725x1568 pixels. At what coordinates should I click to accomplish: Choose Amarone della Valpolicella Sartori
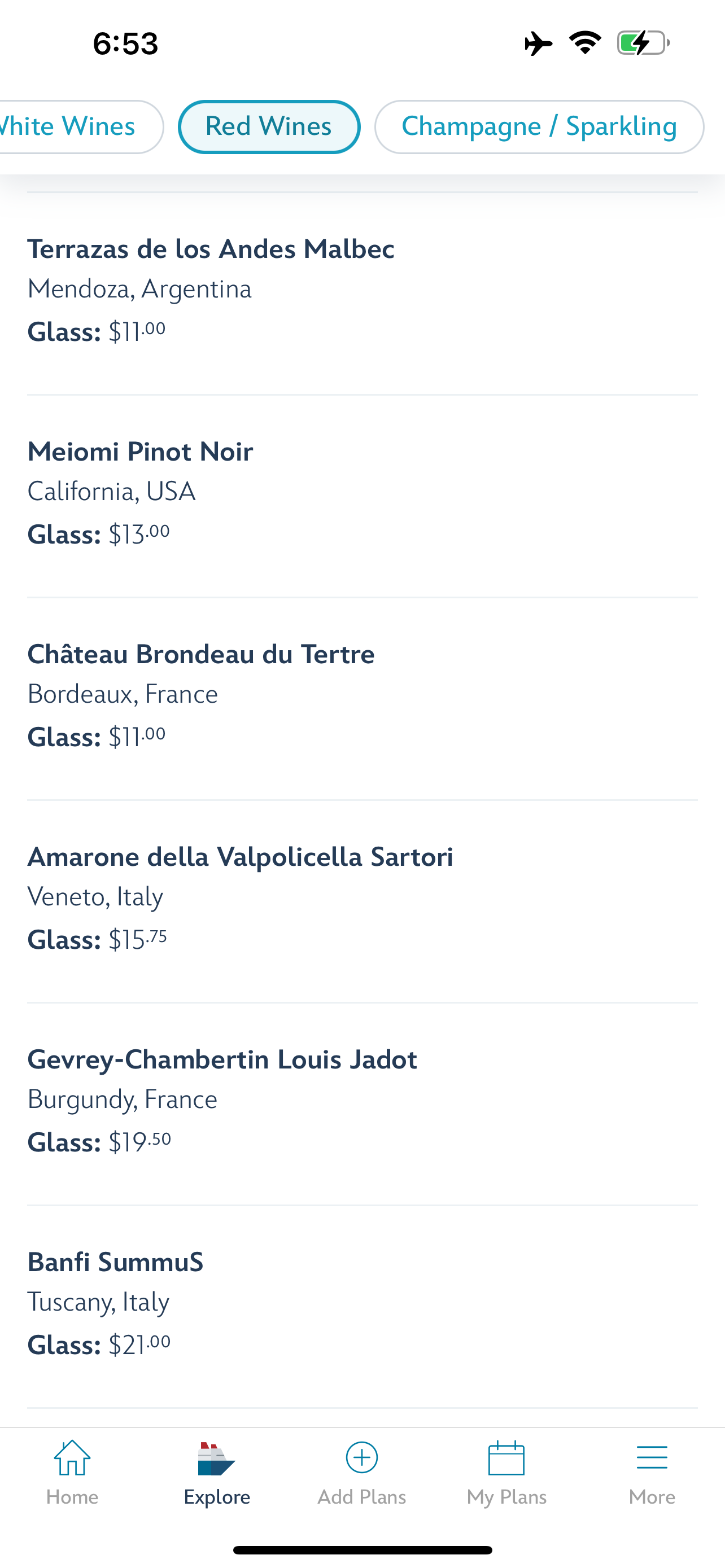(240, 857)
